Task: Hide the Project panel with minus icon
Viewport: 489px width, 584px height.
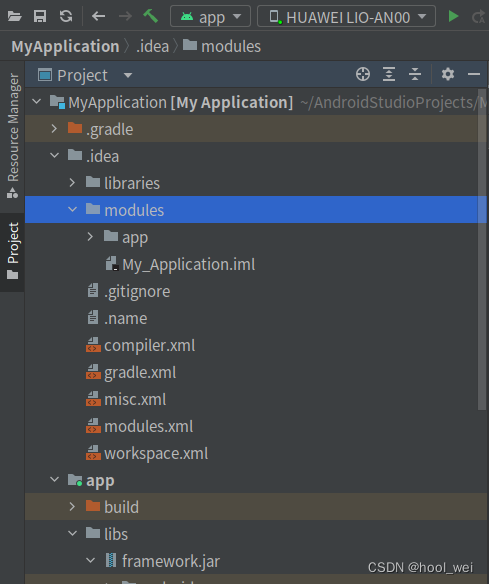Action: 474,74
